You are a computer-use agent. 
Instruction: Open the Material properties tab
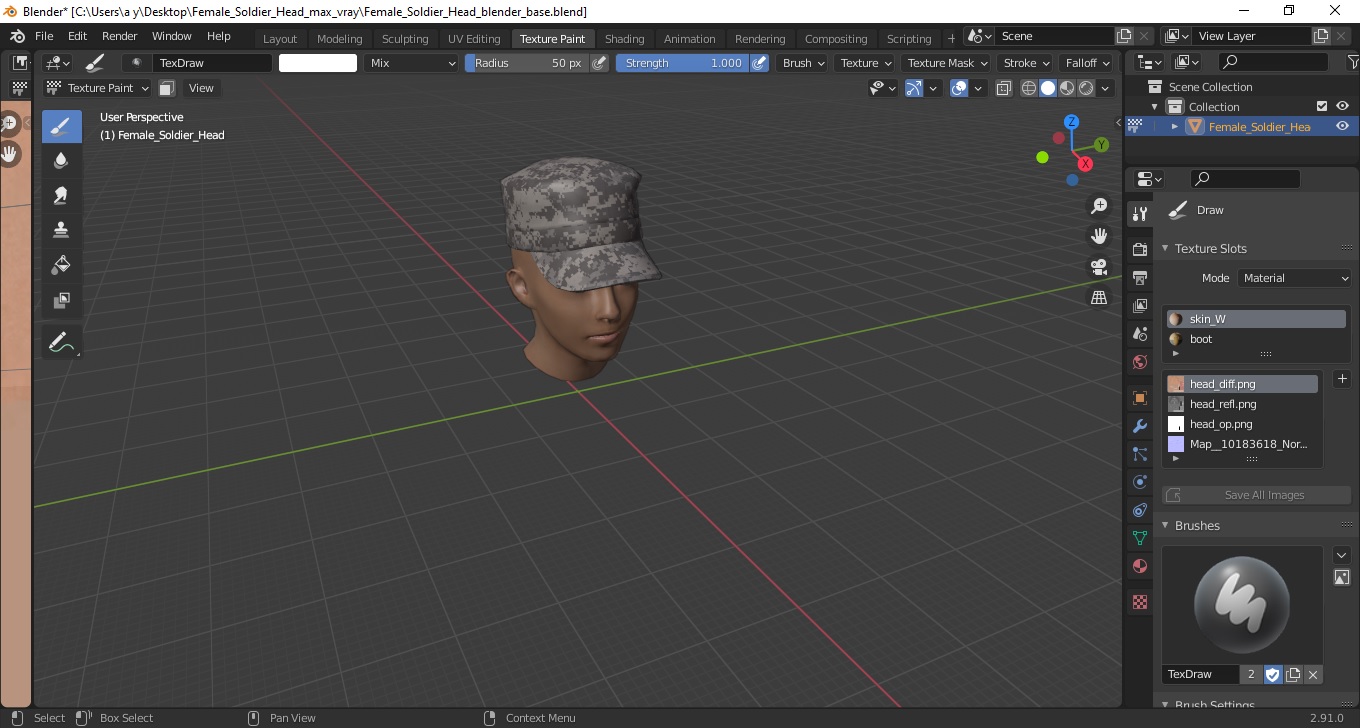point(1139,566)
